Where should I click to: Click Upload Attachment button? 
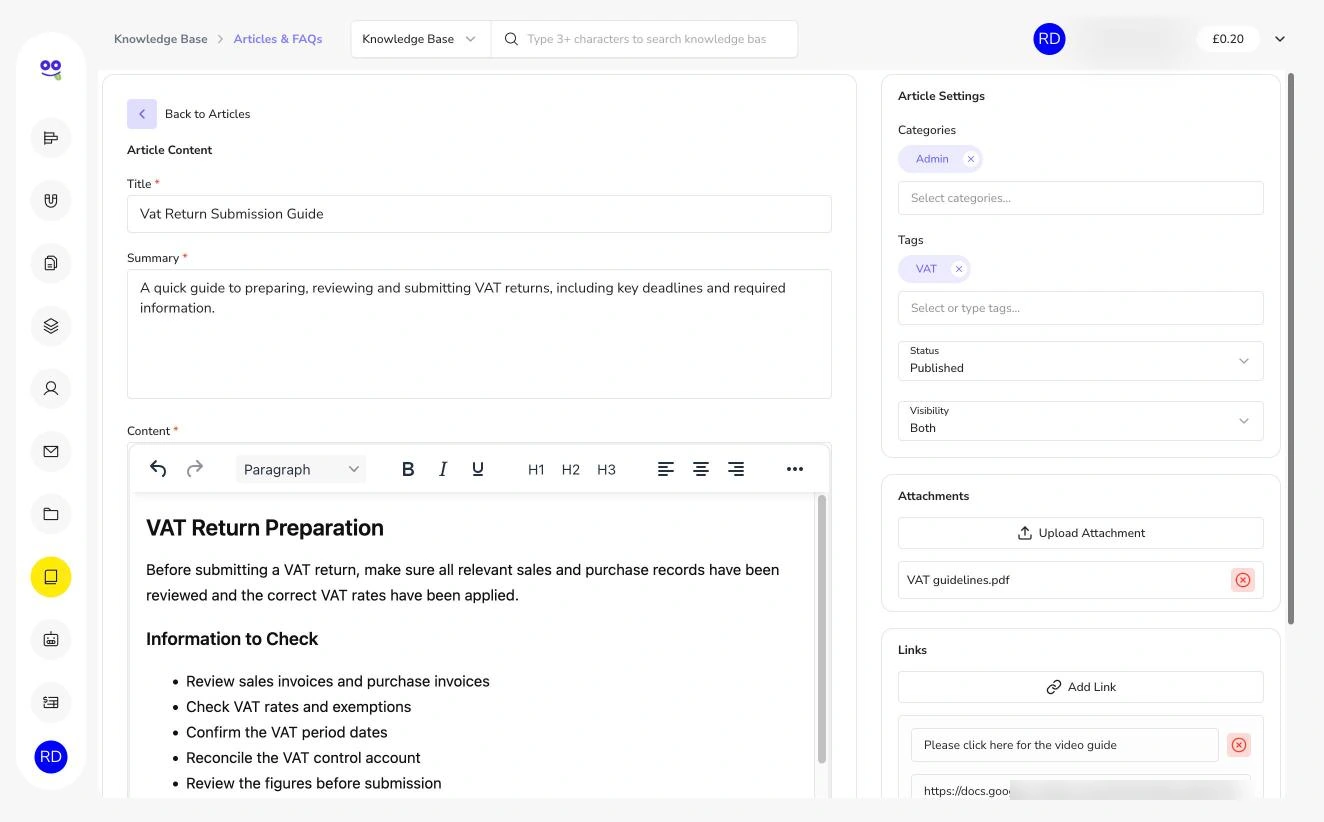1081,533
